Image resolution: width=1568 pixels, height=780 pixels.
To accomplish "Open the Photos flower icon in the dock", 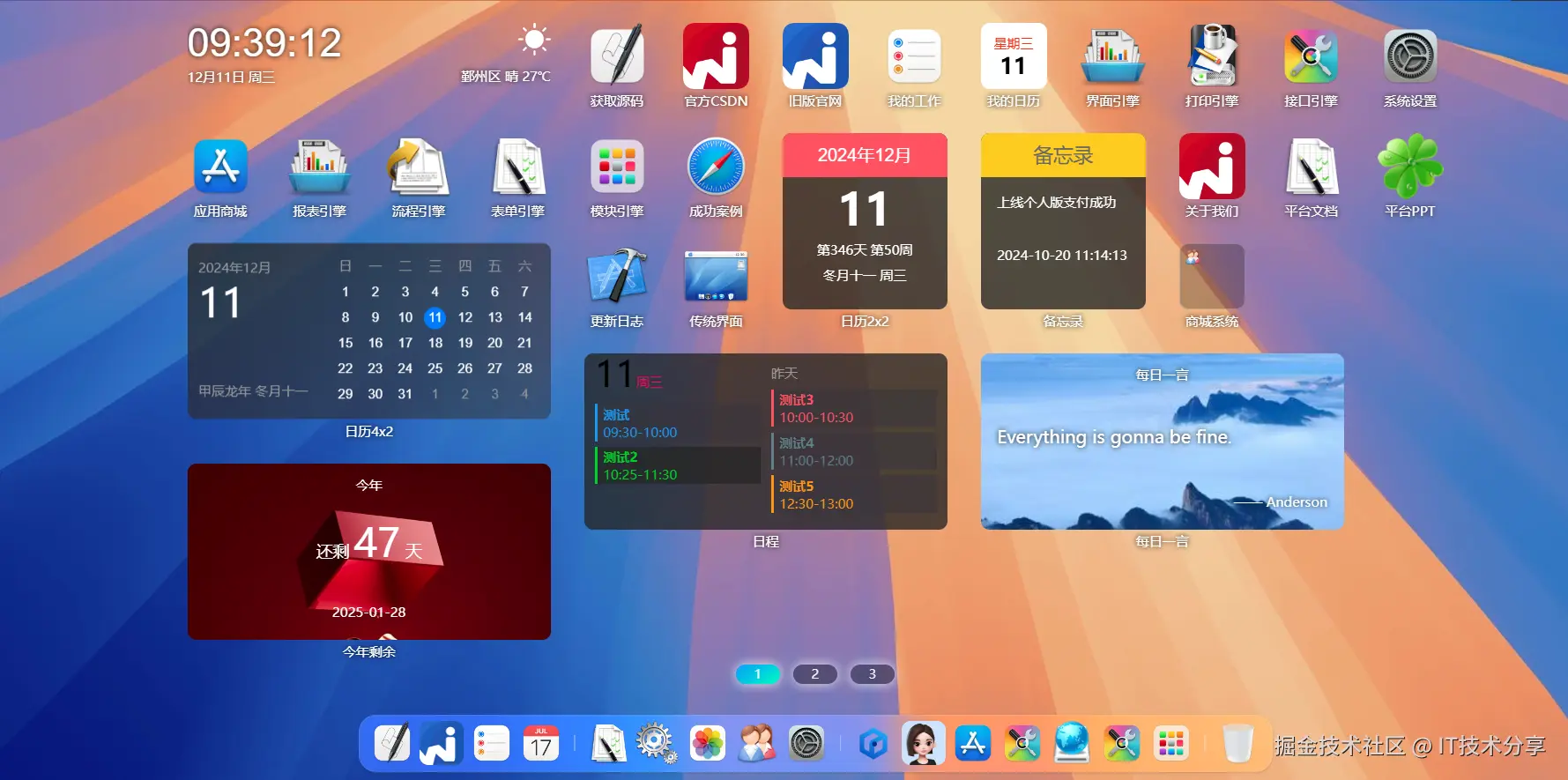I will 707,743.
